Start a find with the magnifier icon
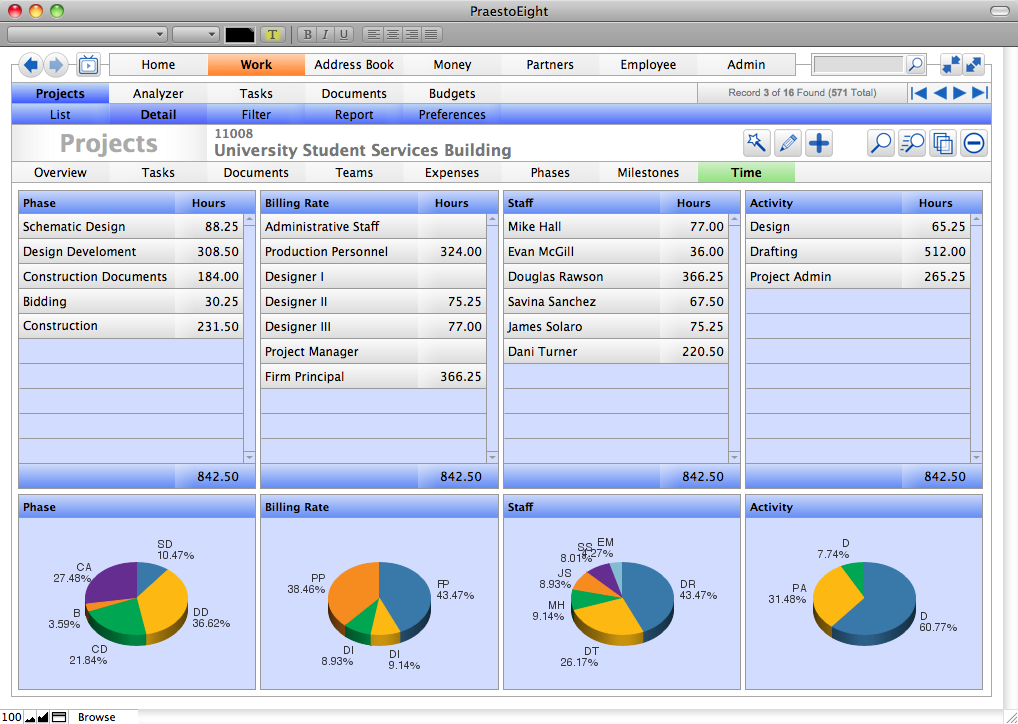 (880, 143)
